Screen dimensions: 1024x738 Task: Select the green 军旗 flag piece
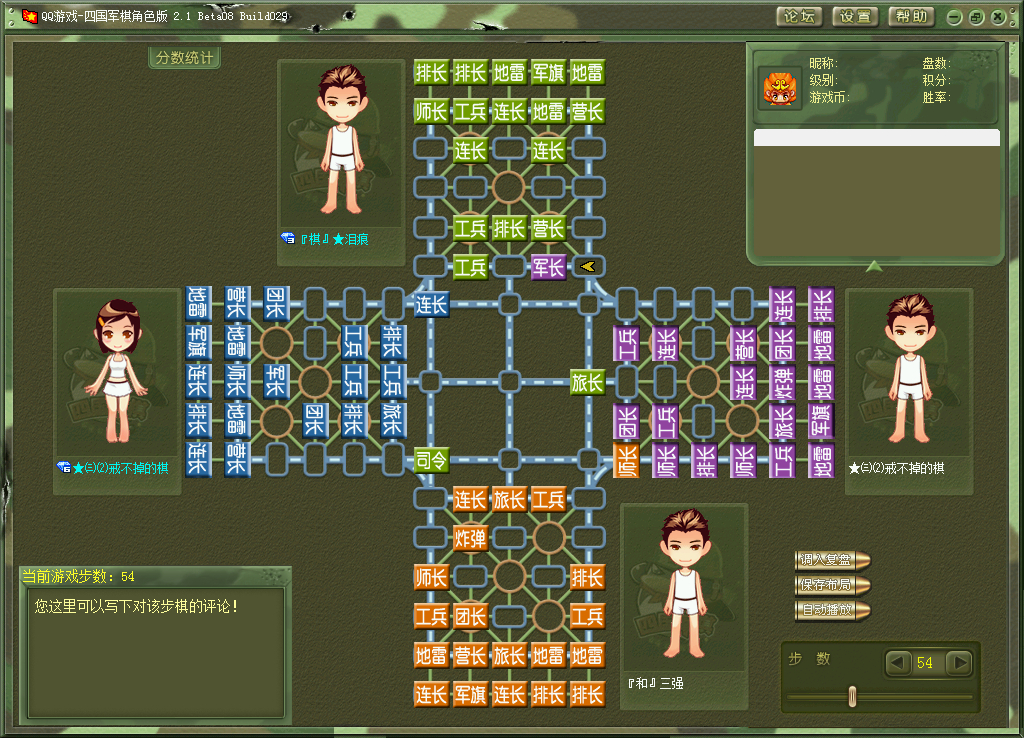[548, 72]
